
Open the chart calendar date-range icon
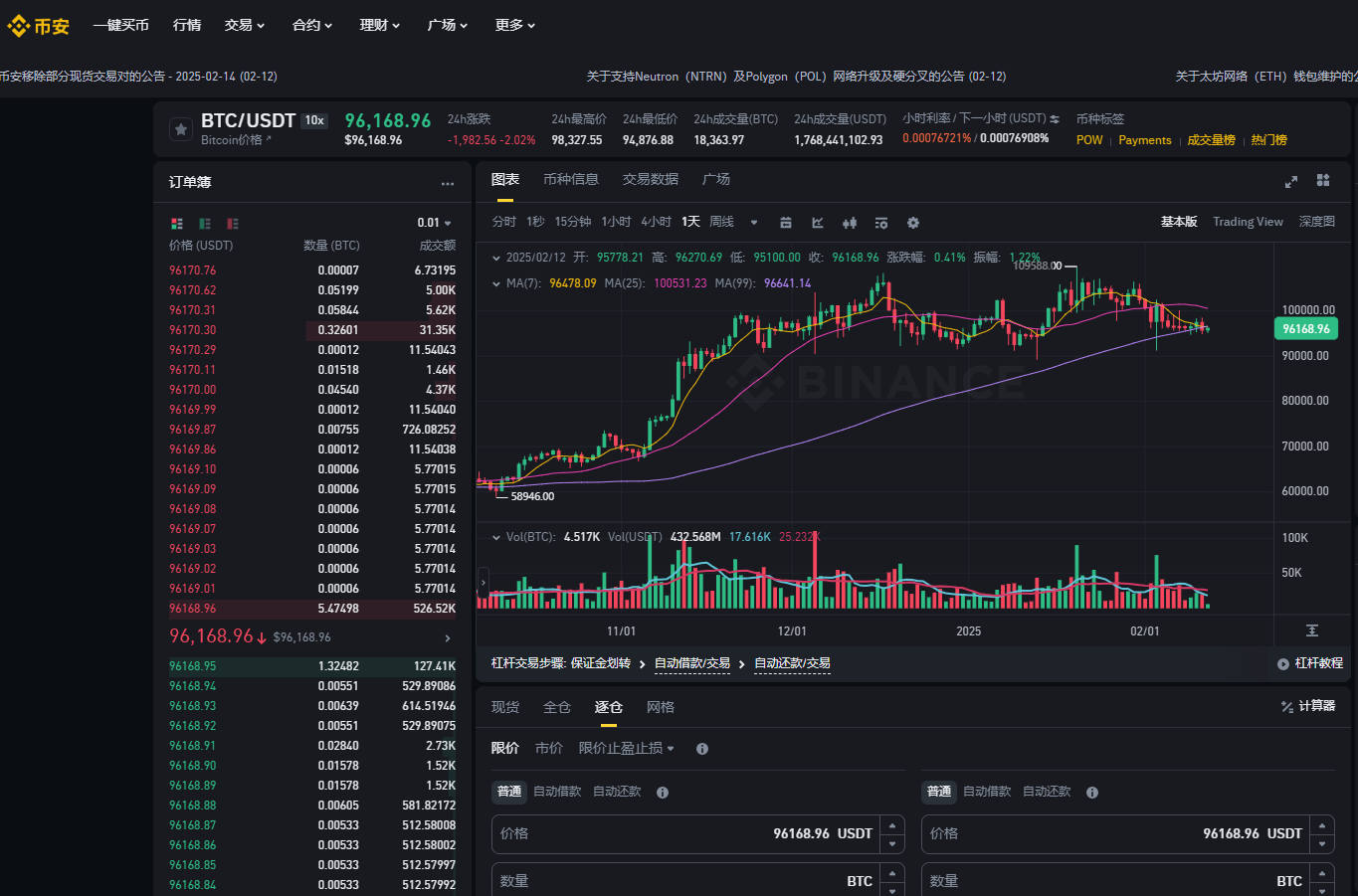[786, 223]
